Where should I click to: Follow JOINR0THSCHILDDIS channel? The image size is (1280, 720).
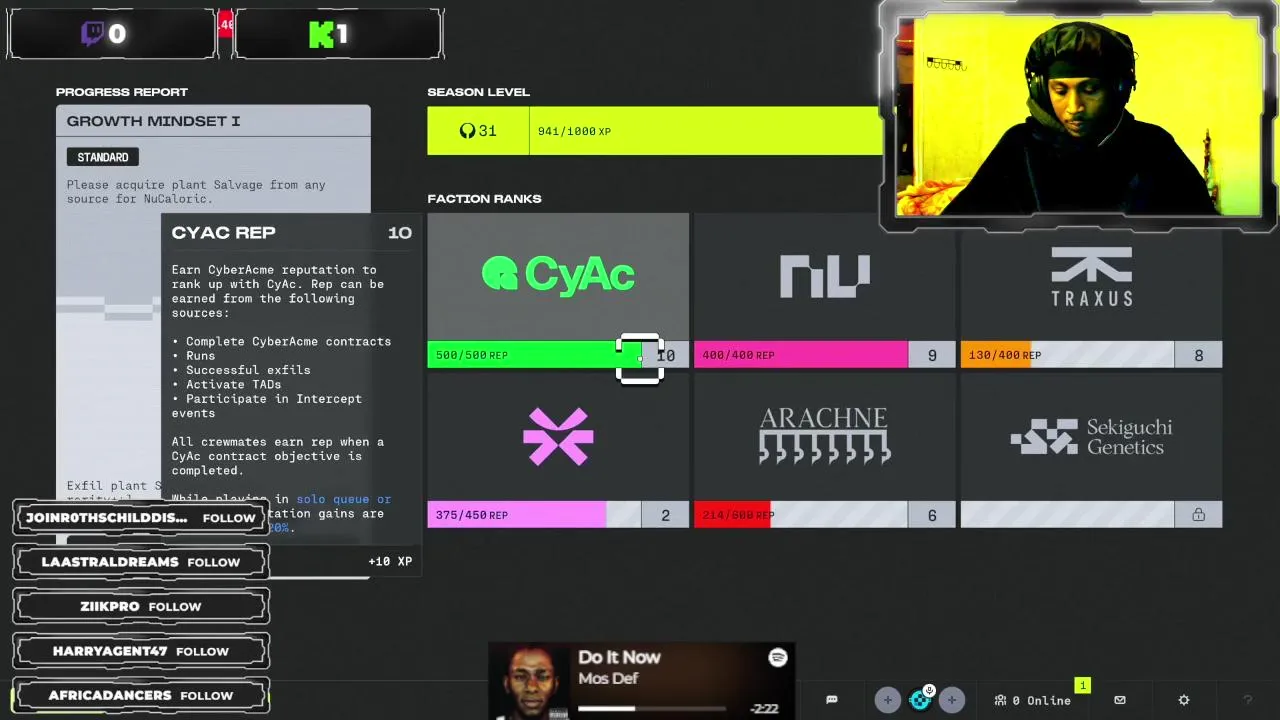coord(229,518)
